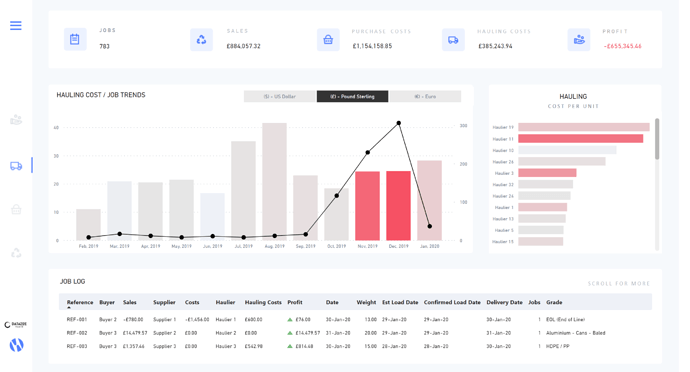
Task: Select the Haulier 1 bar
Action: pyautogui.click(x=542, y=207)
